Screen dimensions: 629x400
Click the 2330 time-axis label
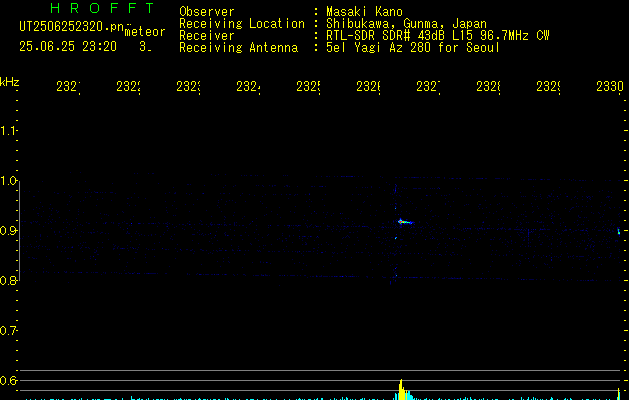click(610, 86)
